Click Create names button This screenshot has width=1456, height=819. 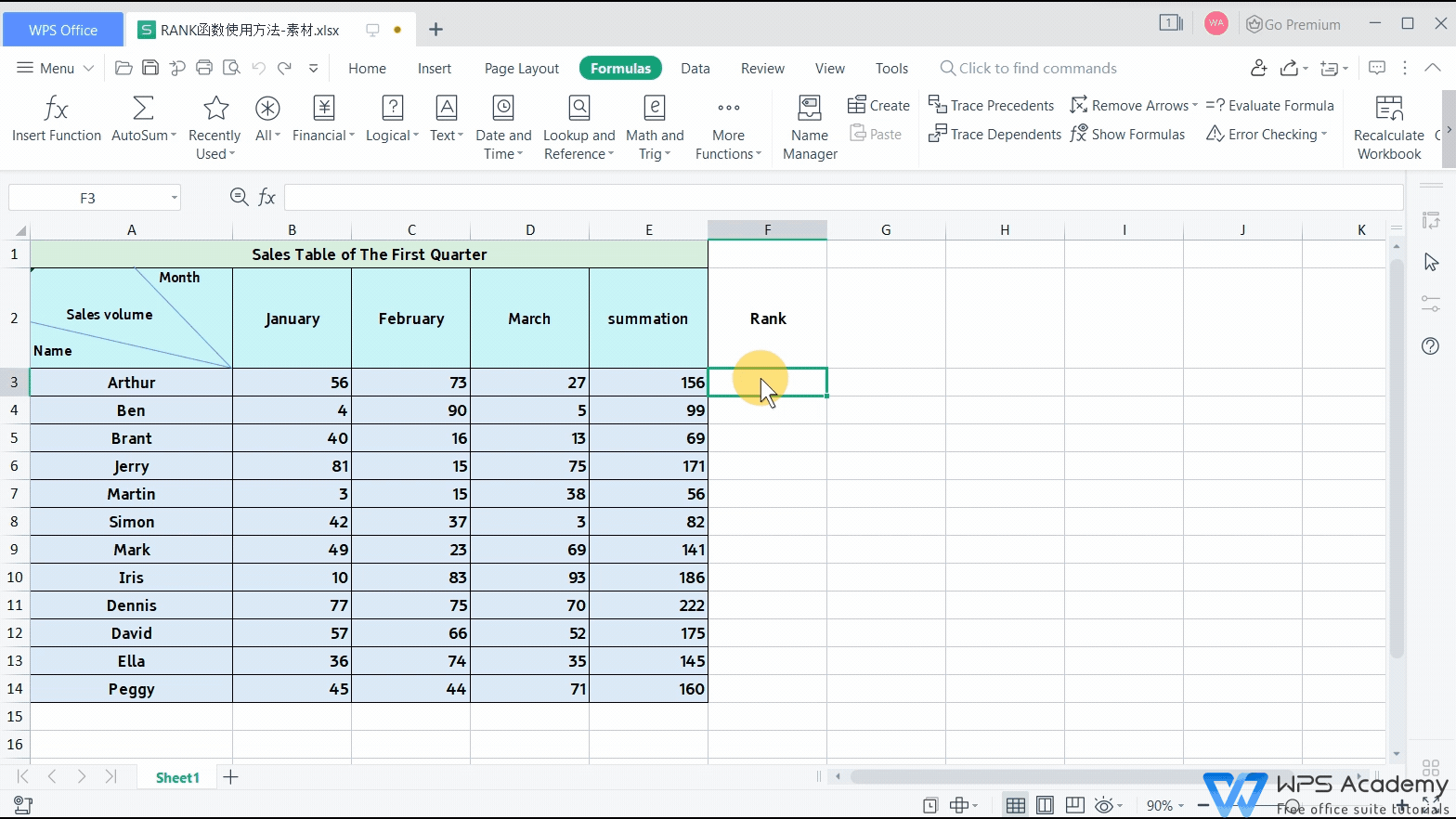coord(878,106)
